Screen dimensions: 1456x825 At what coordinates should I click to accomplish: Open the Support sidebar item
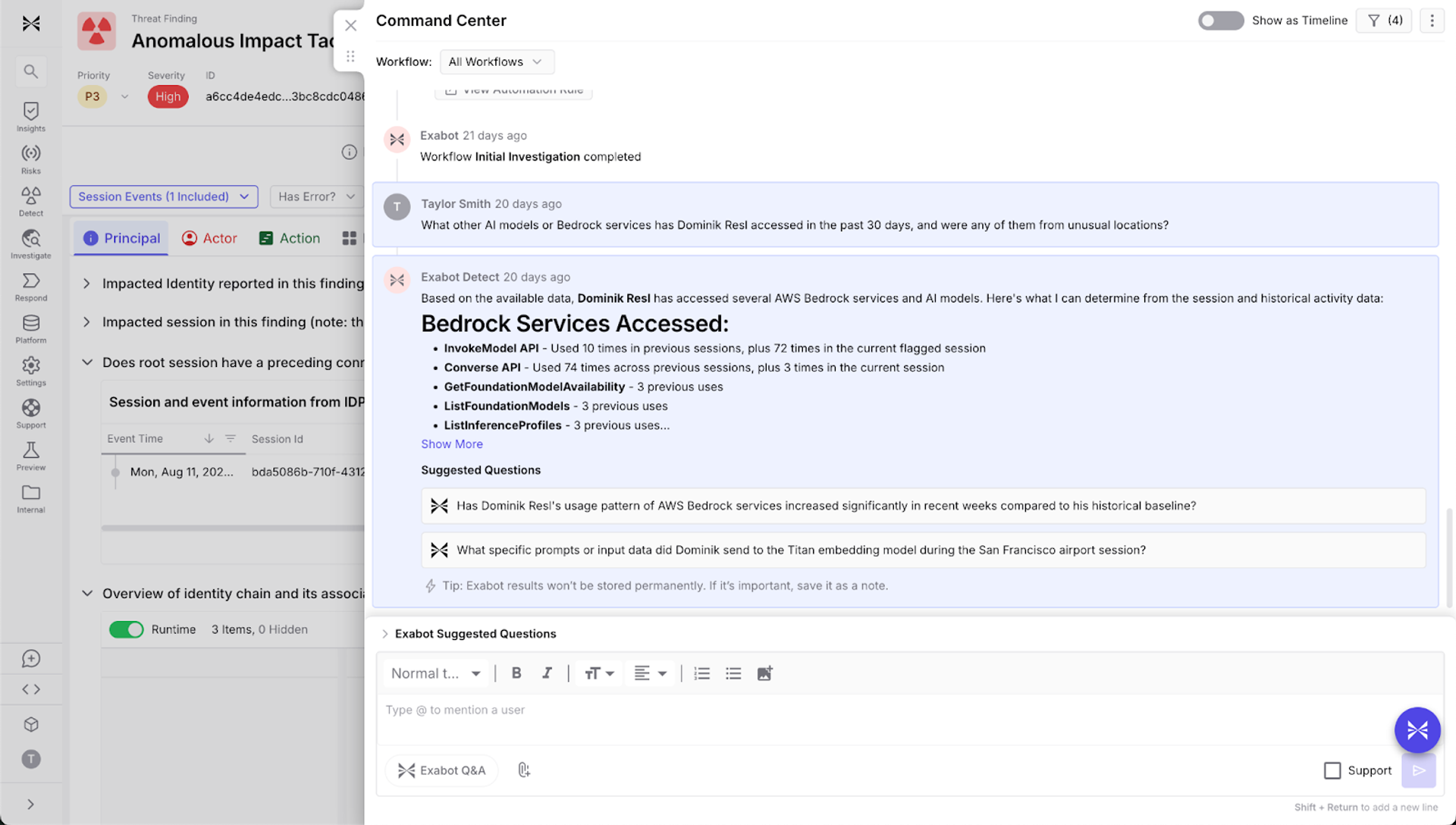[30, 415]
